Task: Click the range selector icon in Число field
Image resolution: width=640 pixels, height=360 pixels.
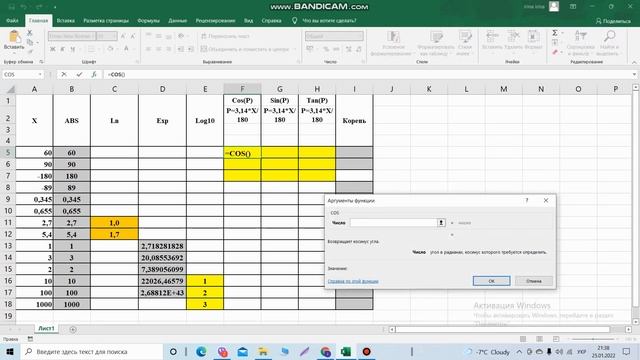Action: (441, 223)
